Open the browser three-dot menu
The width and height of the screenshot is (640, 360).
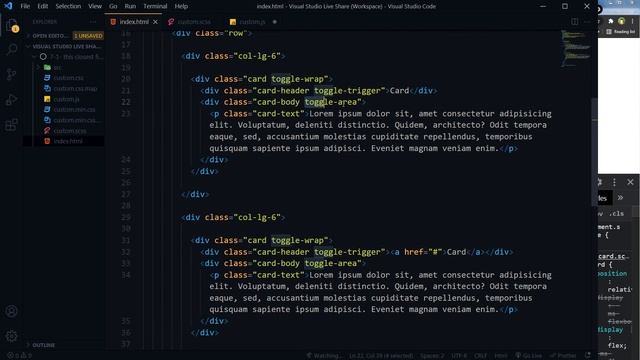[x=633, y=21]
